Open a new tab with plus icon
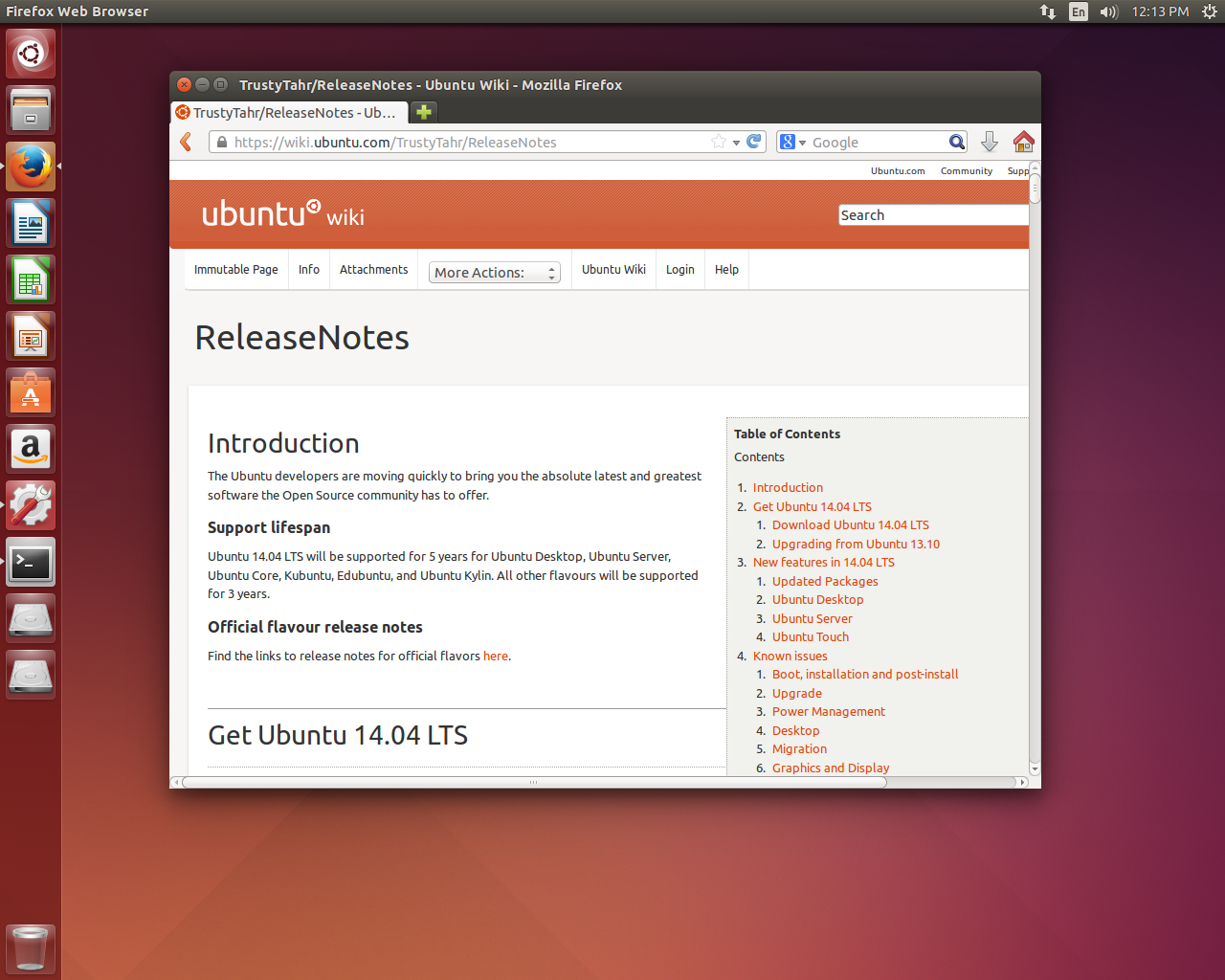Image resolution: width=1225 pixels, height=980 pixels. click(424, 112)
